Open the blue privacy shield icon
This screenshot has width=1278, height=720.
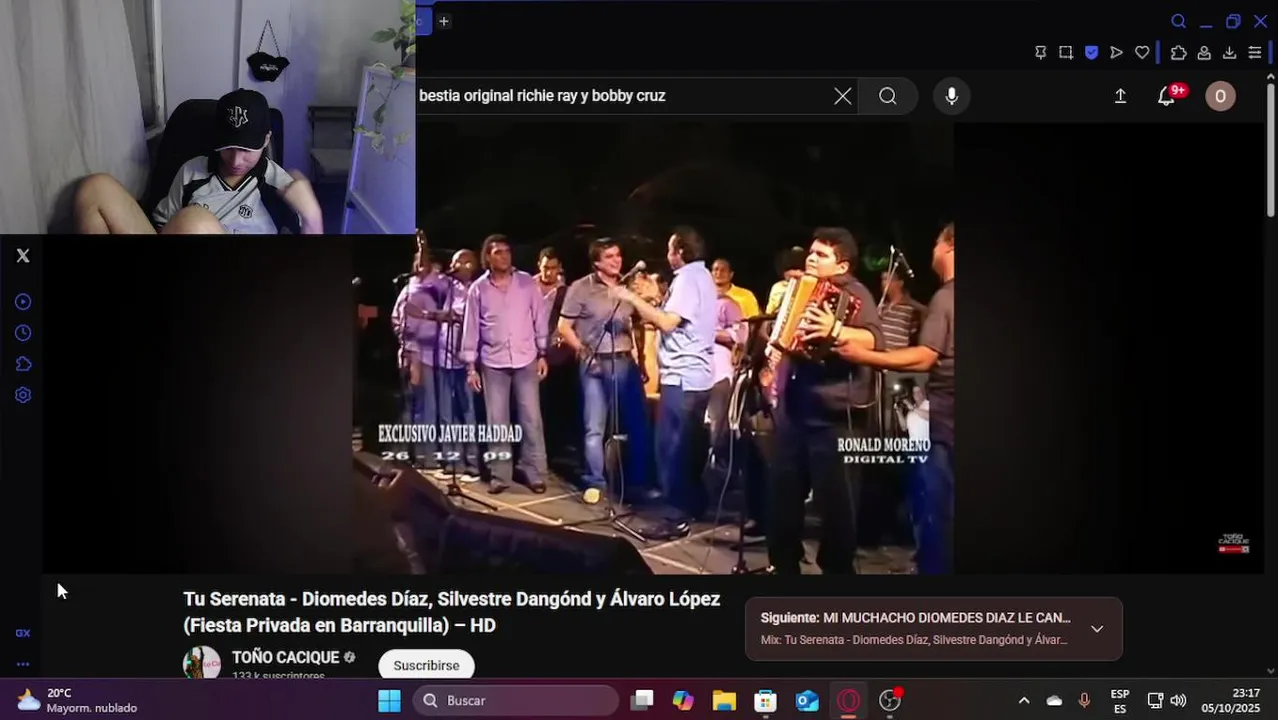point(1092,53)
